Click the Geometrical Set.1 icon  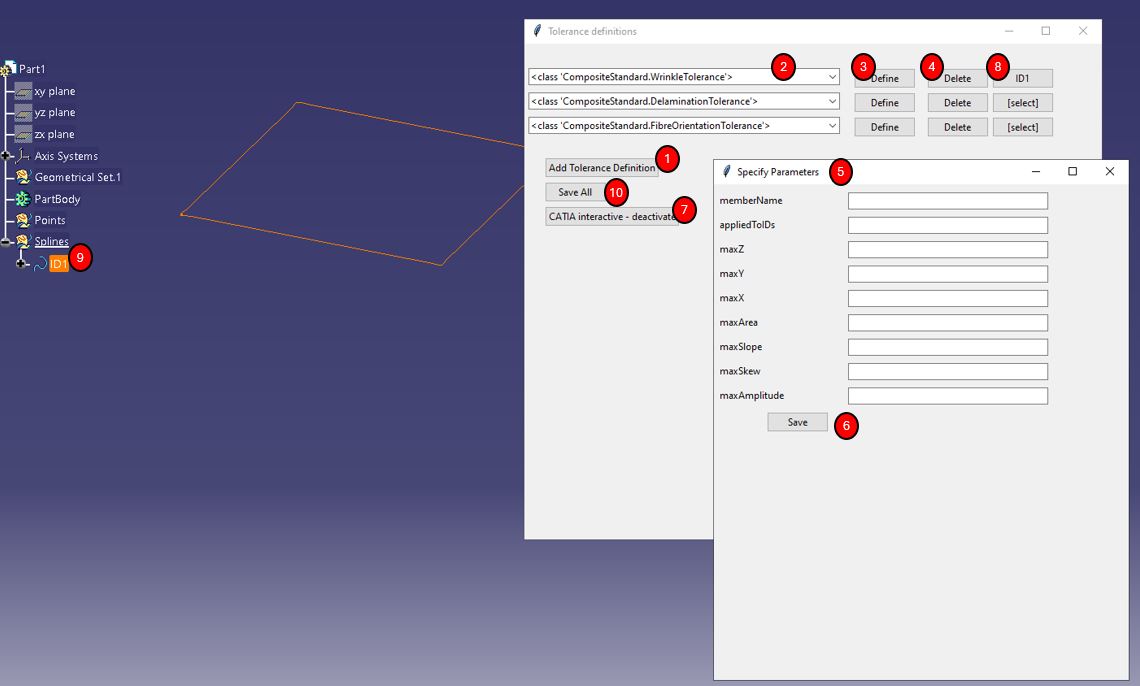[23, 177]
